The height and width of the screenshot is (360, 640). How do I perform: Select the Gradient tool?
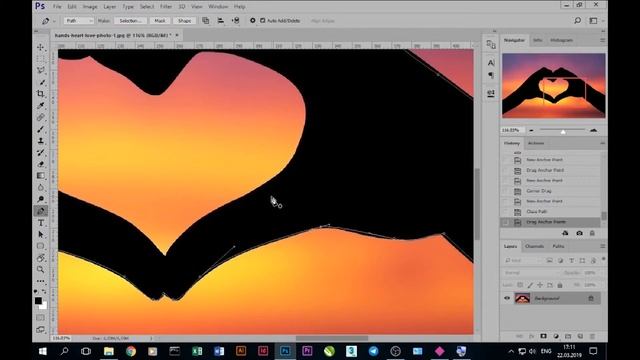pos(40,176)
